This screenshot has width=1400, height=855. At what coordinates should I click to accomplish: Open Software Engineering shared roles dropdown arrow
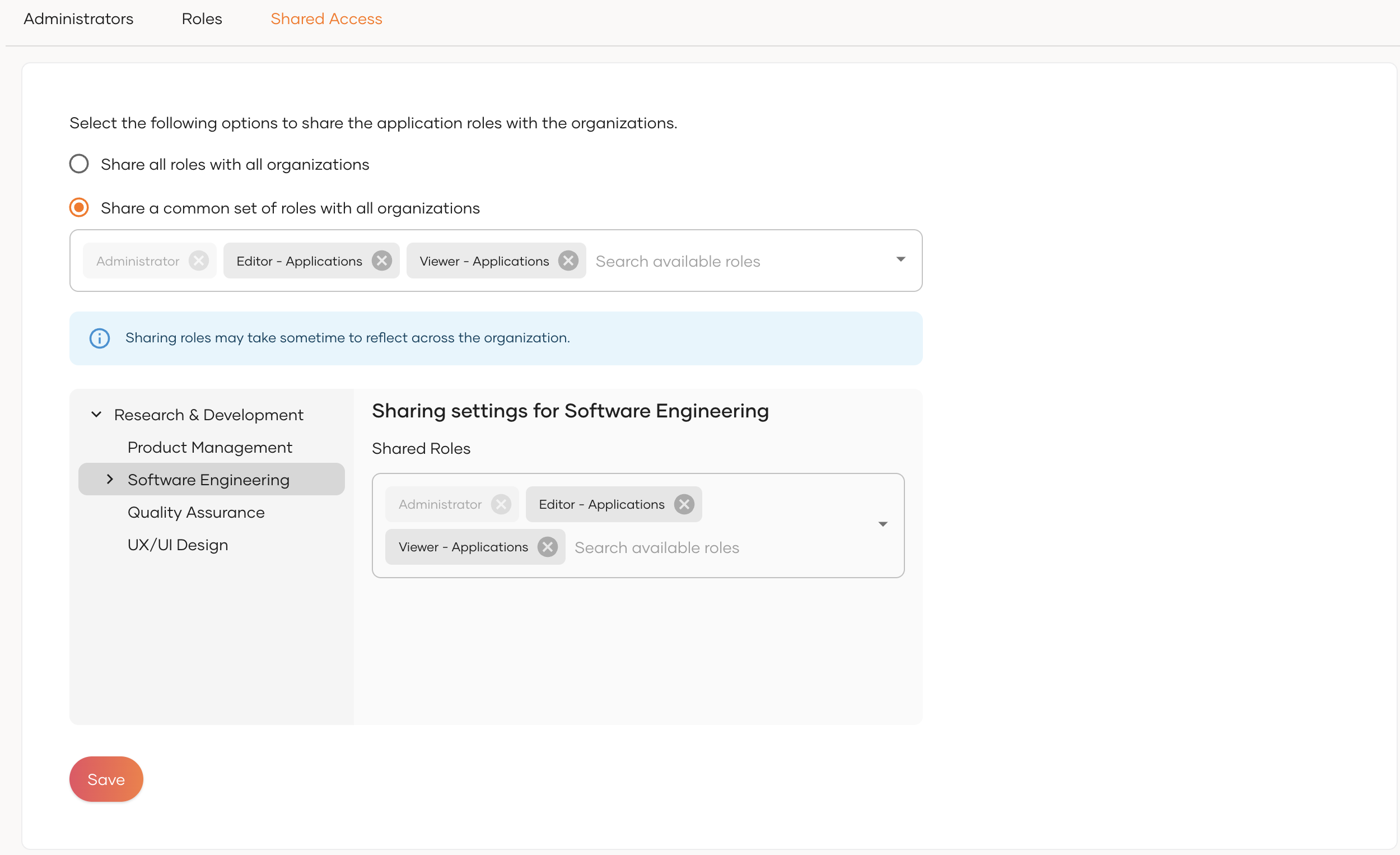(x=883, y=524)
